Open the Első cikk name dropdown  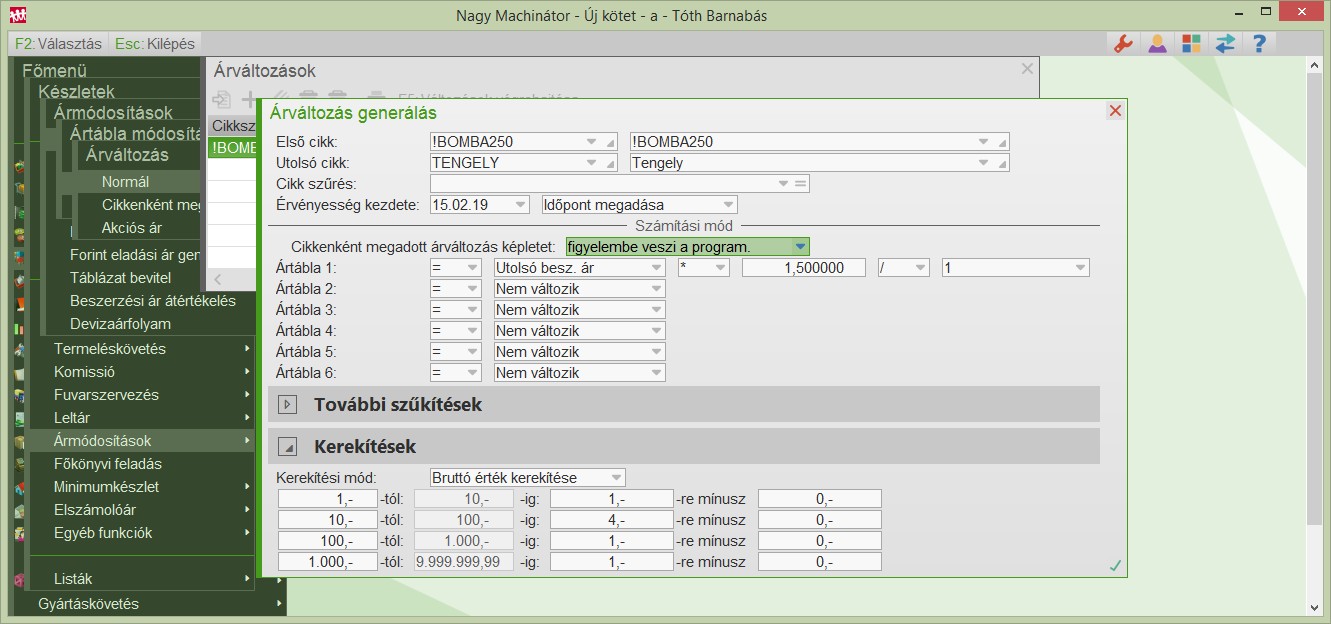pos(983,141)
